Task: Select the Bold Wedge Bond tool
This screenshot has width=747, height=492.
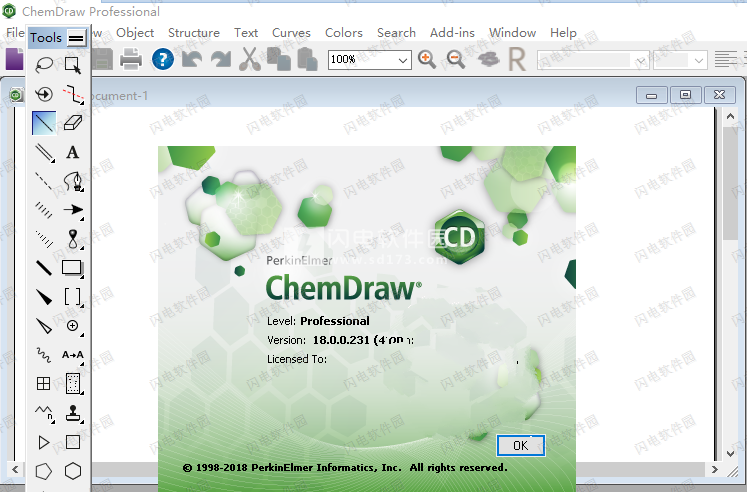Action: pyautogui.click(x=44, y=297)
